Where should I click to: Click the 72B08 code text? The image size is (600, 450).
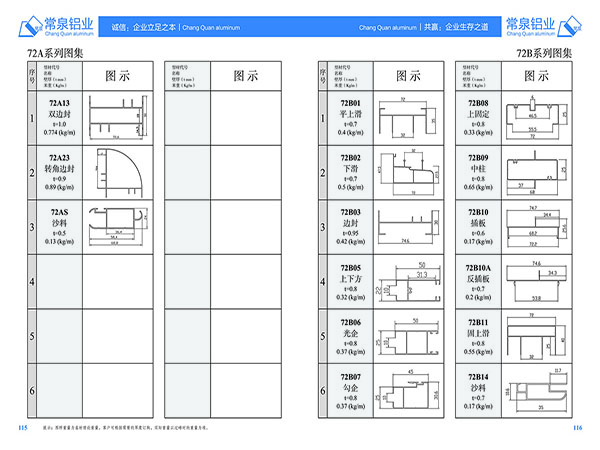pos(478,103)
